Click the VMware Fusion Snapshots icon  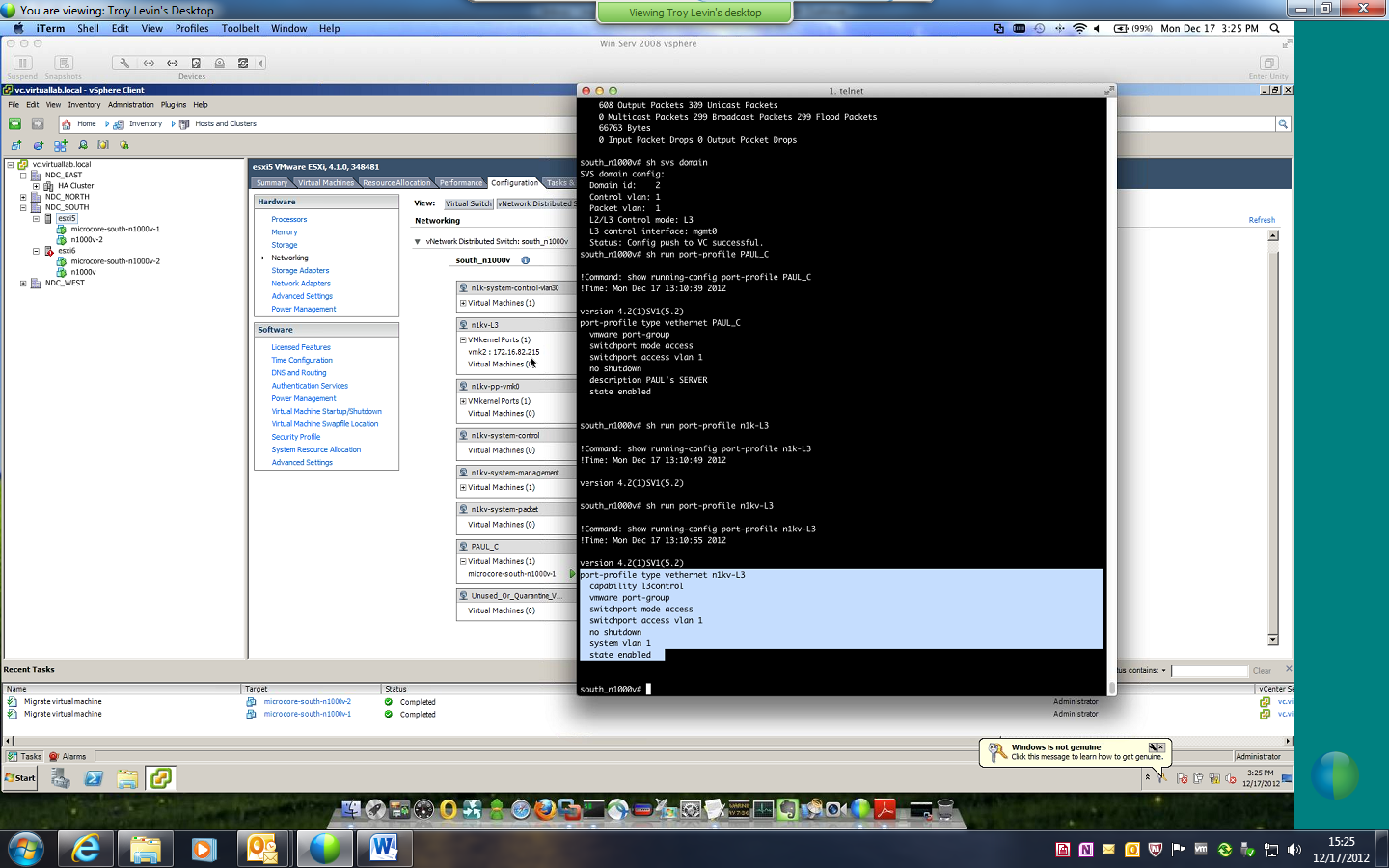click(x=64, y=63)
